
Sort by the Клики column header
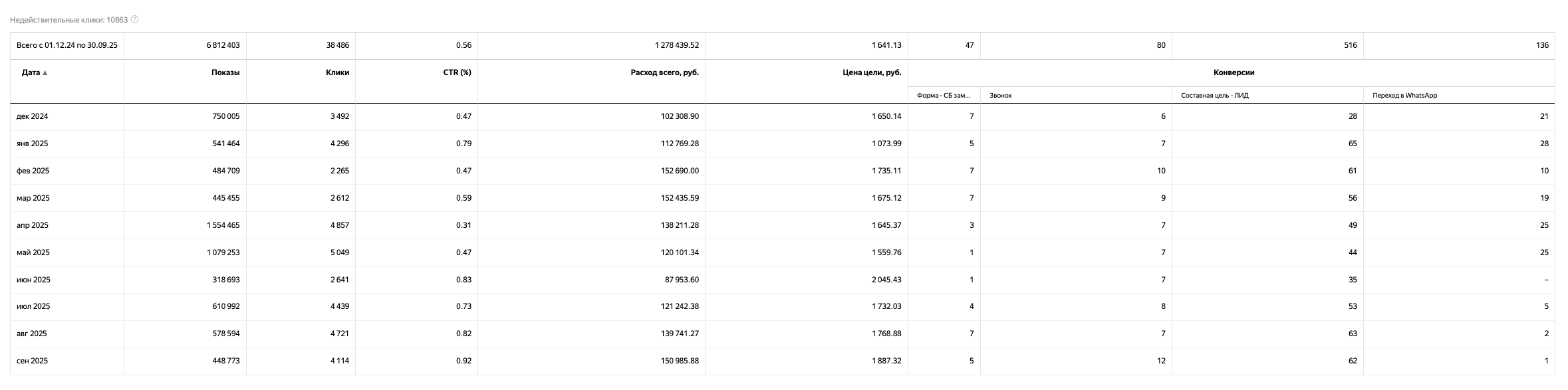point(337,72)
